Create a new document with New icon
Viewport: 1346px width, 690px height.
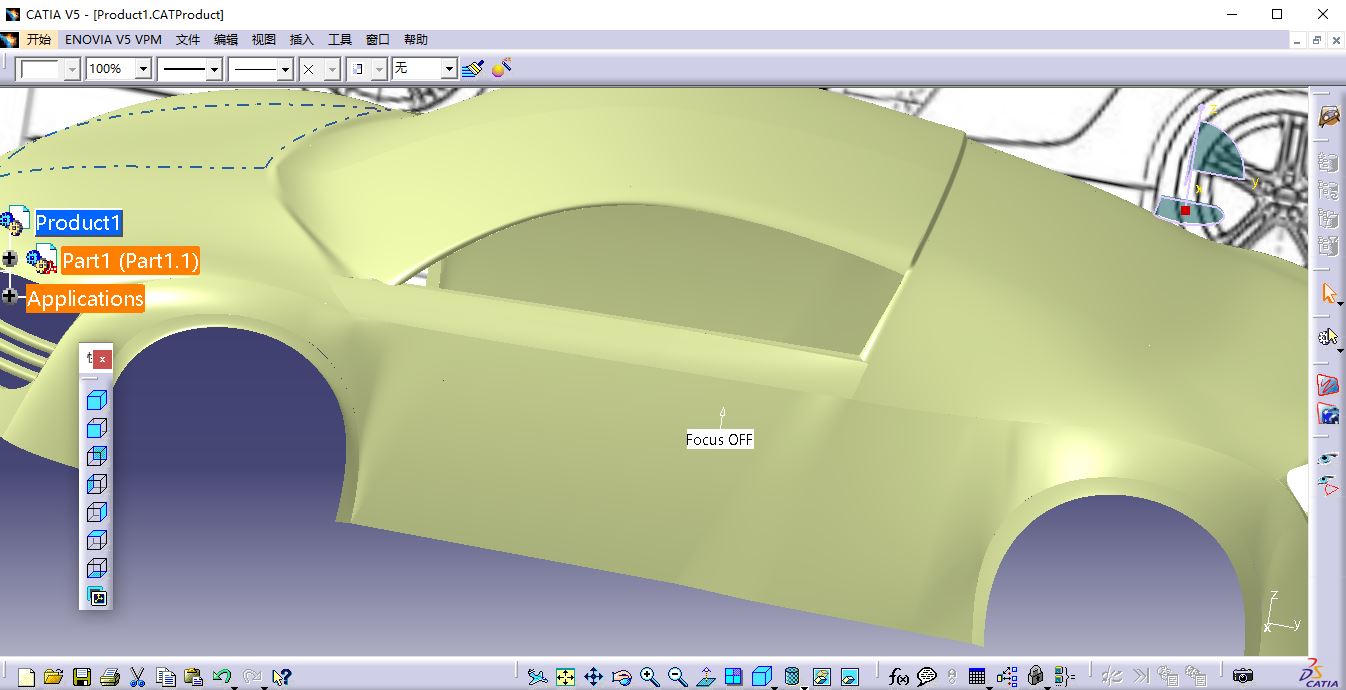click(26, 677)
